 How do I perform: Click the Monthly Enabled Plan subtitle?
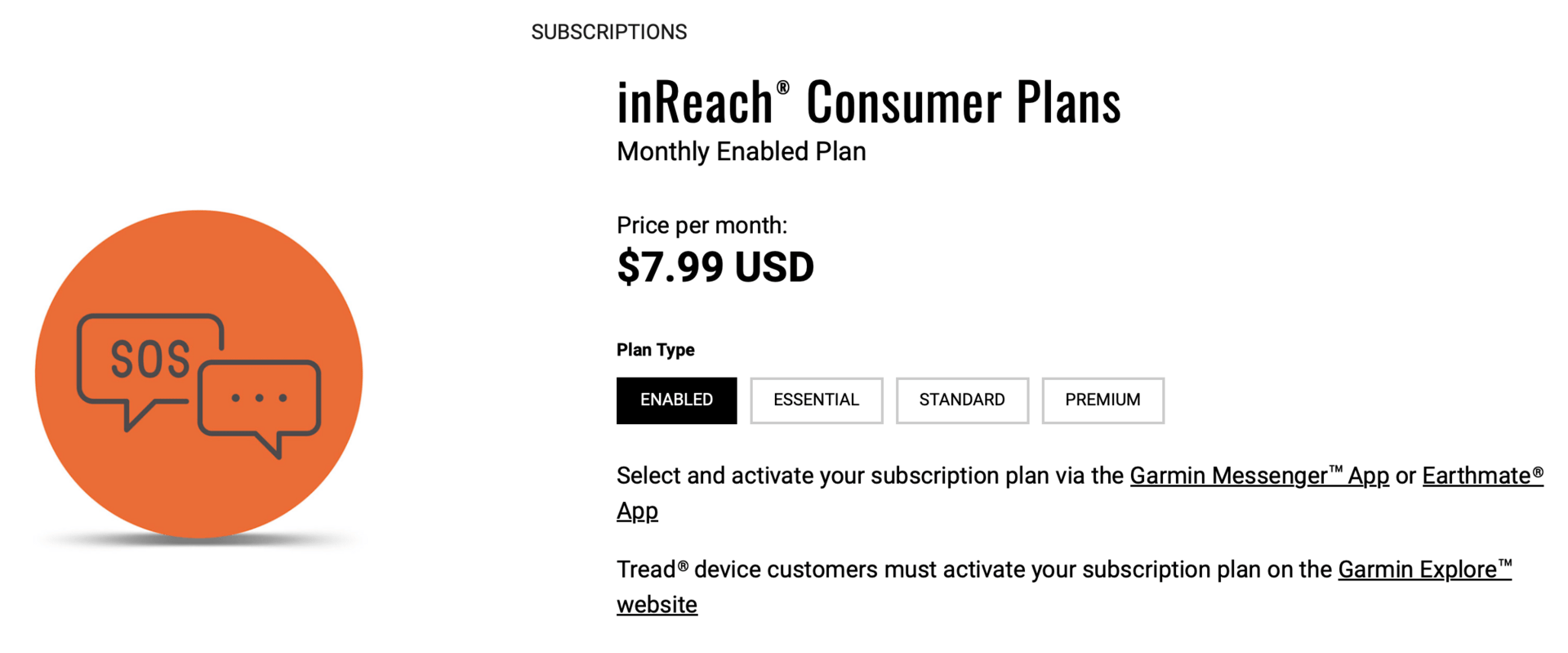[x=741, y=152]
